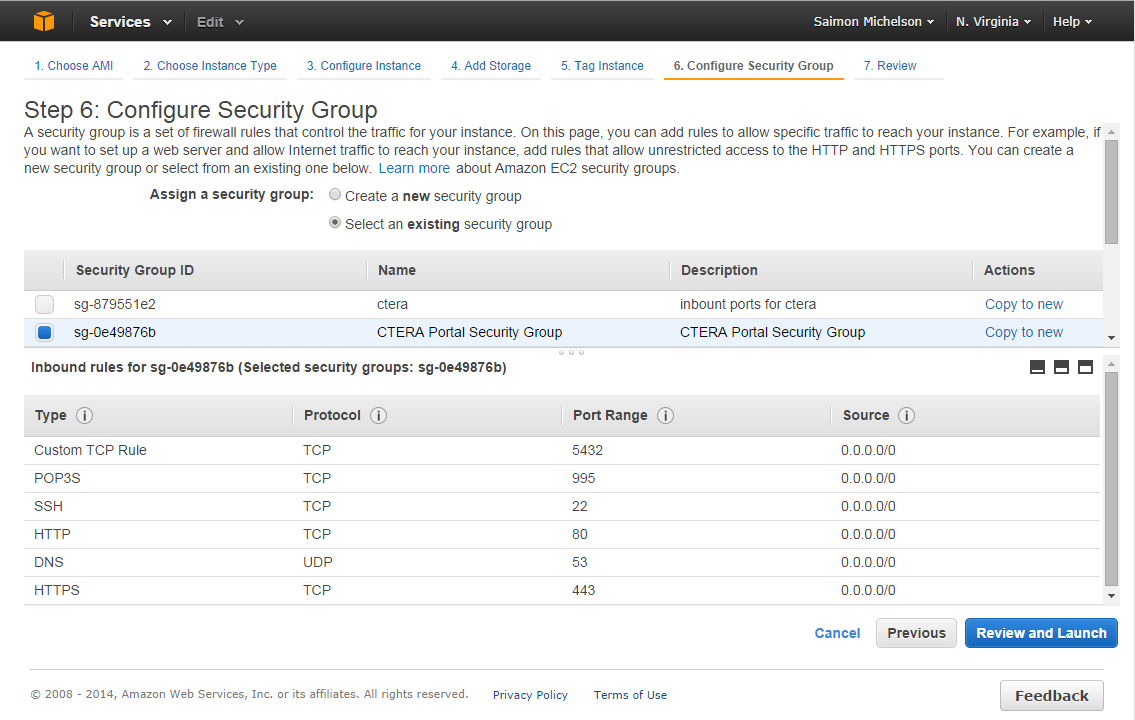Click the AWS cube logo icon
Image resolution: width=1135 pixels, height=720 pixels.
click(44, 21)
